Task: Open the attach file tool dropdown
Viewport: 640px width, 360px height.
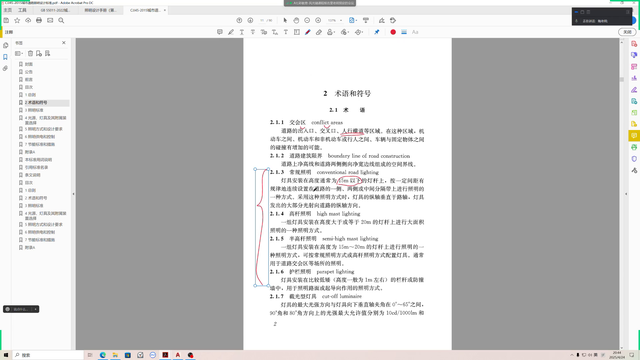Action: point(345,32)
